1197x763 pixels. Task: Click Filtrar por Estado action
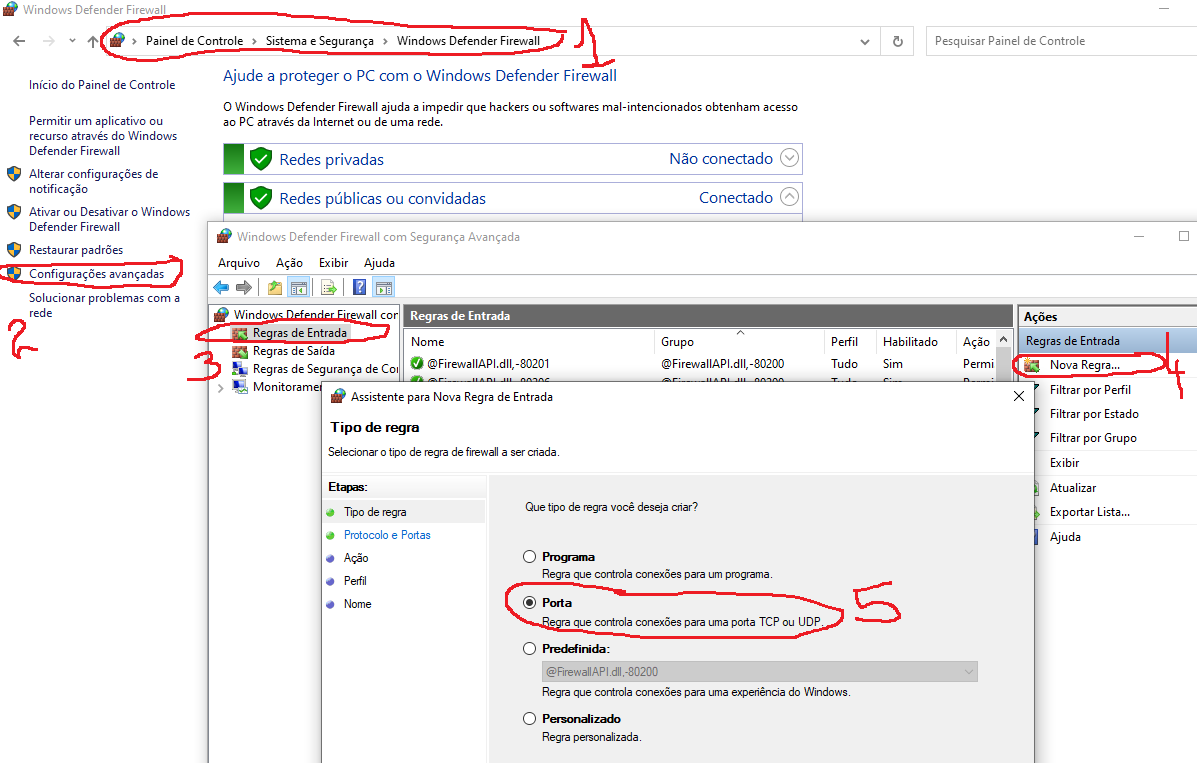click(x=1094, y=414)
